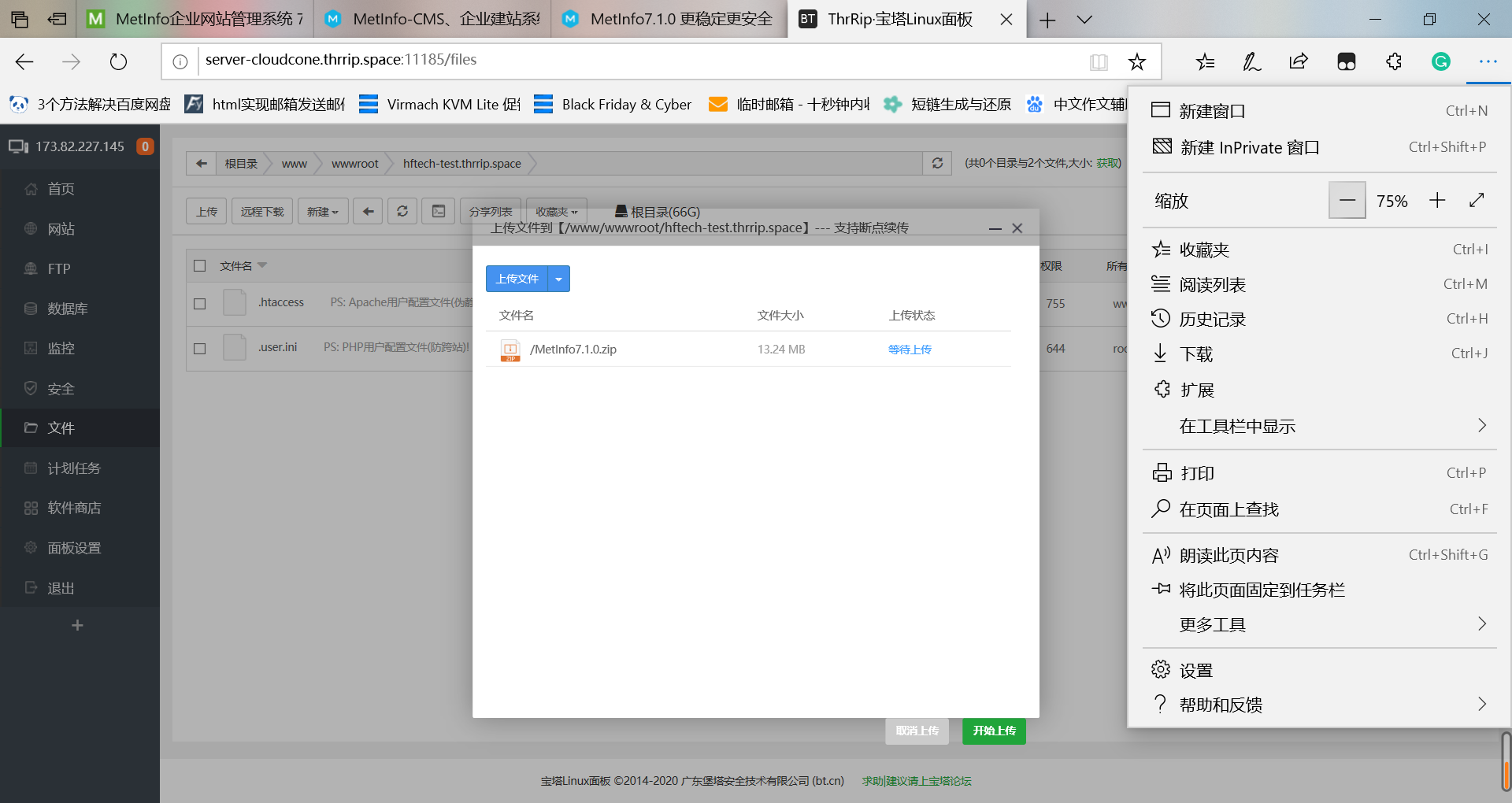Click fullscreen zoom icon in menu
The width and height of the screenshot is (1512, 803).
1477,201
